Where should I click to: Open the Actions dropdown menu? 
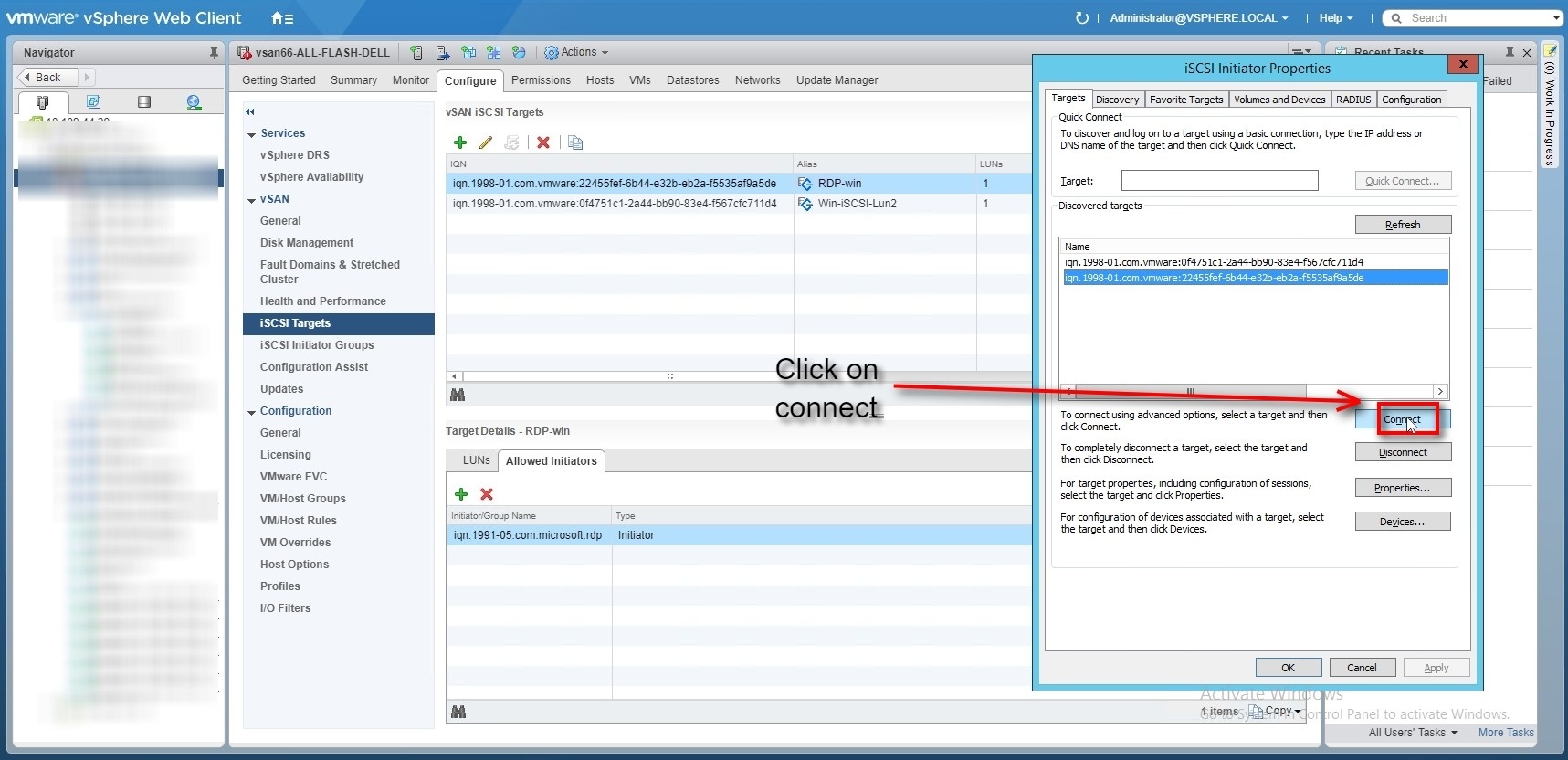[x=577, y=53]
